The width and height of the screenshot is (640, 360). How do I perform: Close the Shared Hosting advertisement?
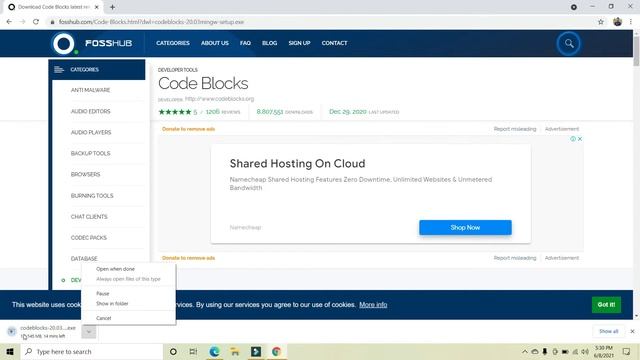[x=580, y=139]
